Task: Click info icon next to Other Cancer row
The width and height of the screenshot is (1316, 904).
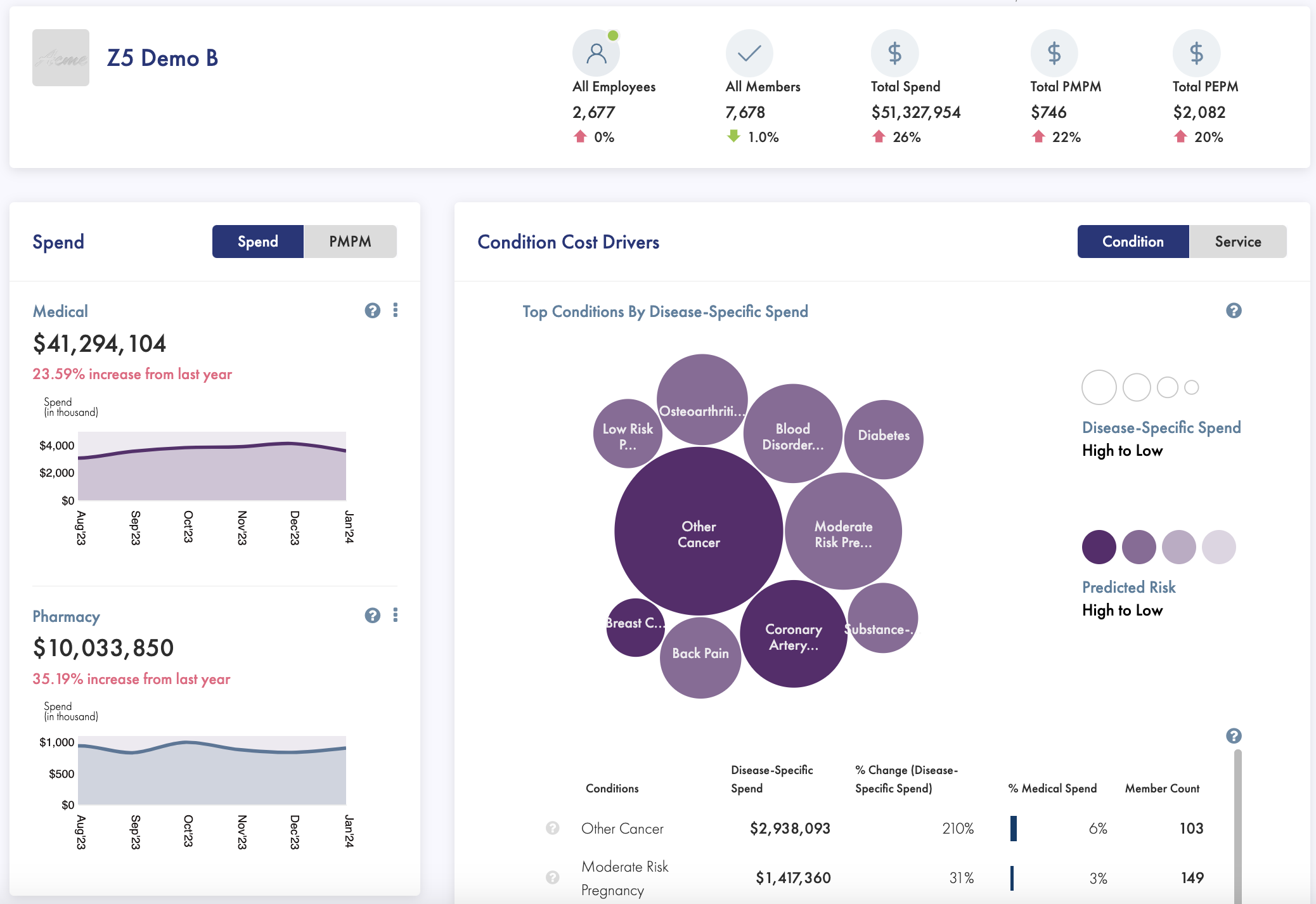Action: point(553,828)
